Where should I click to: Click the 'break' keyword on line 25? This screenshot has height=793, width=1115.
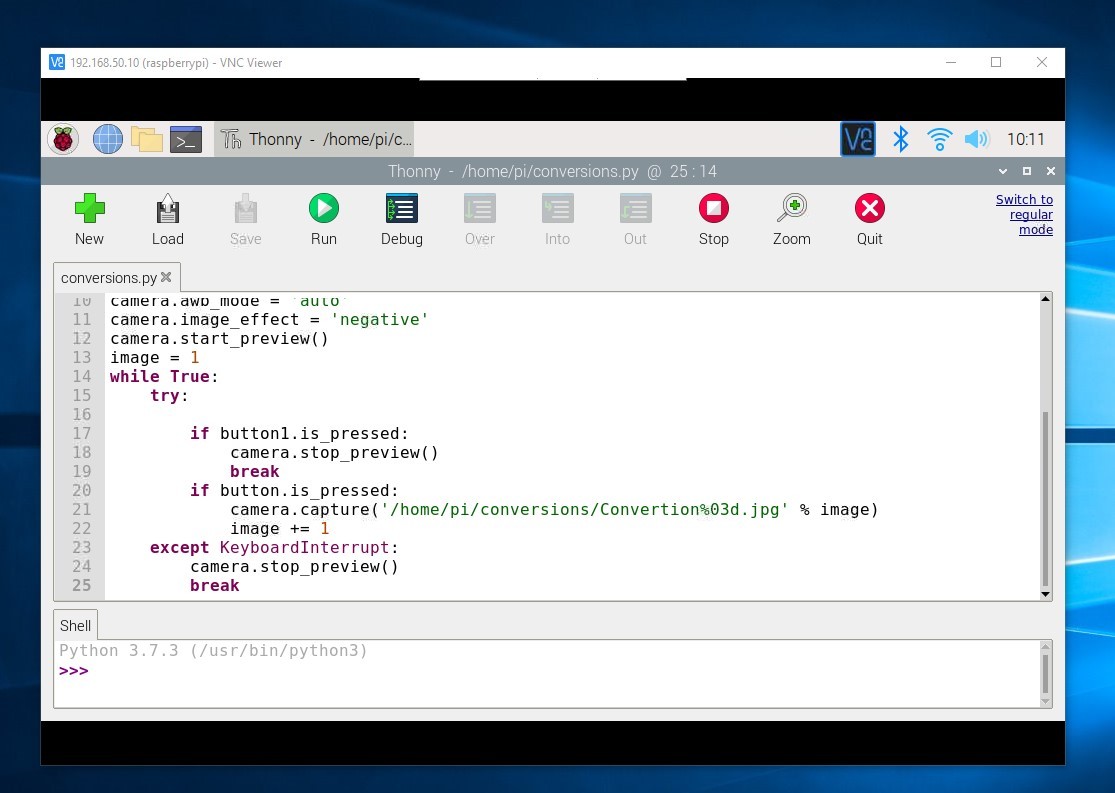pyautogui.click(x=215, y=585)
